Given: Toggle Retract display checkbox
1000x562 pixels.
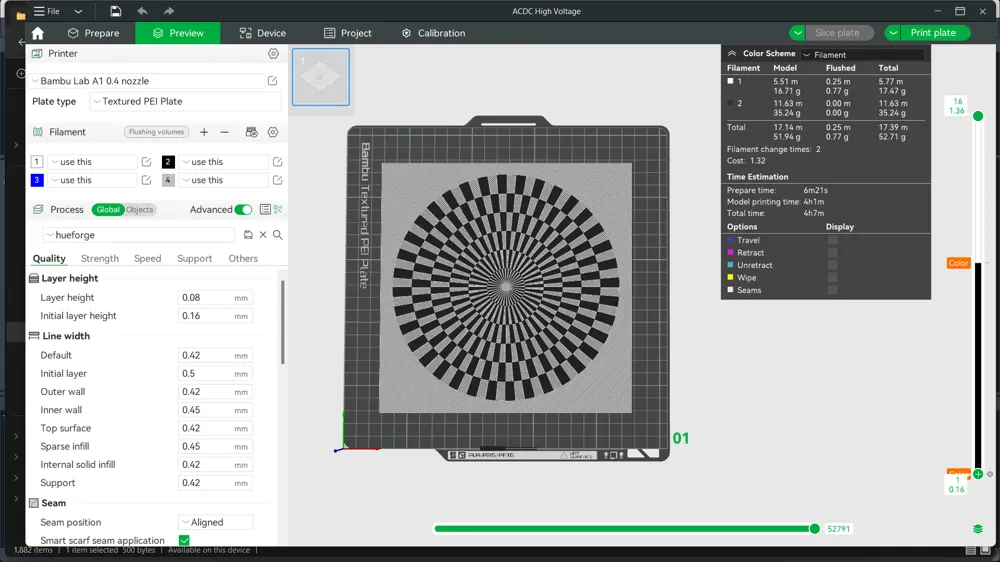Looking at the screenshot, I should 832,253.
